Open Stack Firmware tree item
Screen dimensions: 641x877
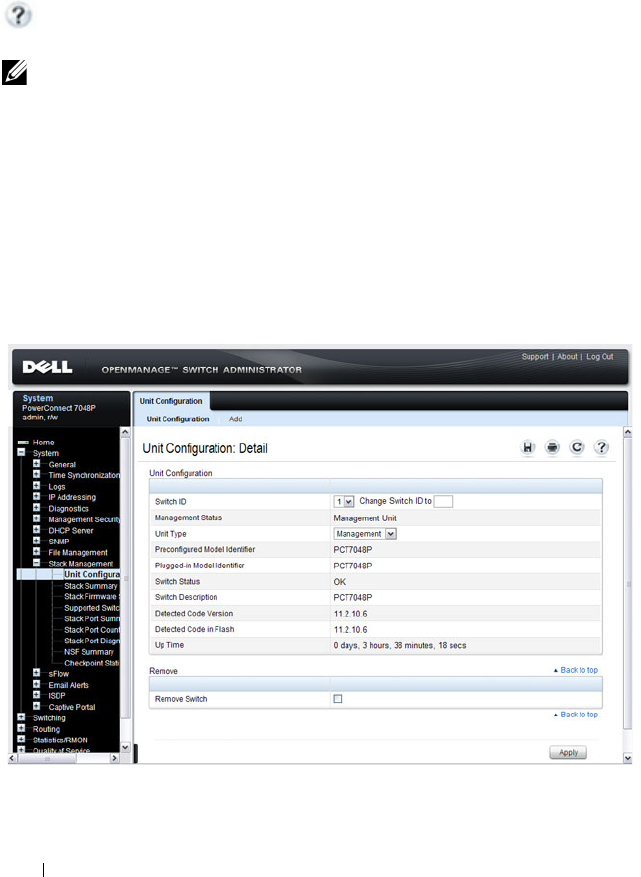pos(92,597)
